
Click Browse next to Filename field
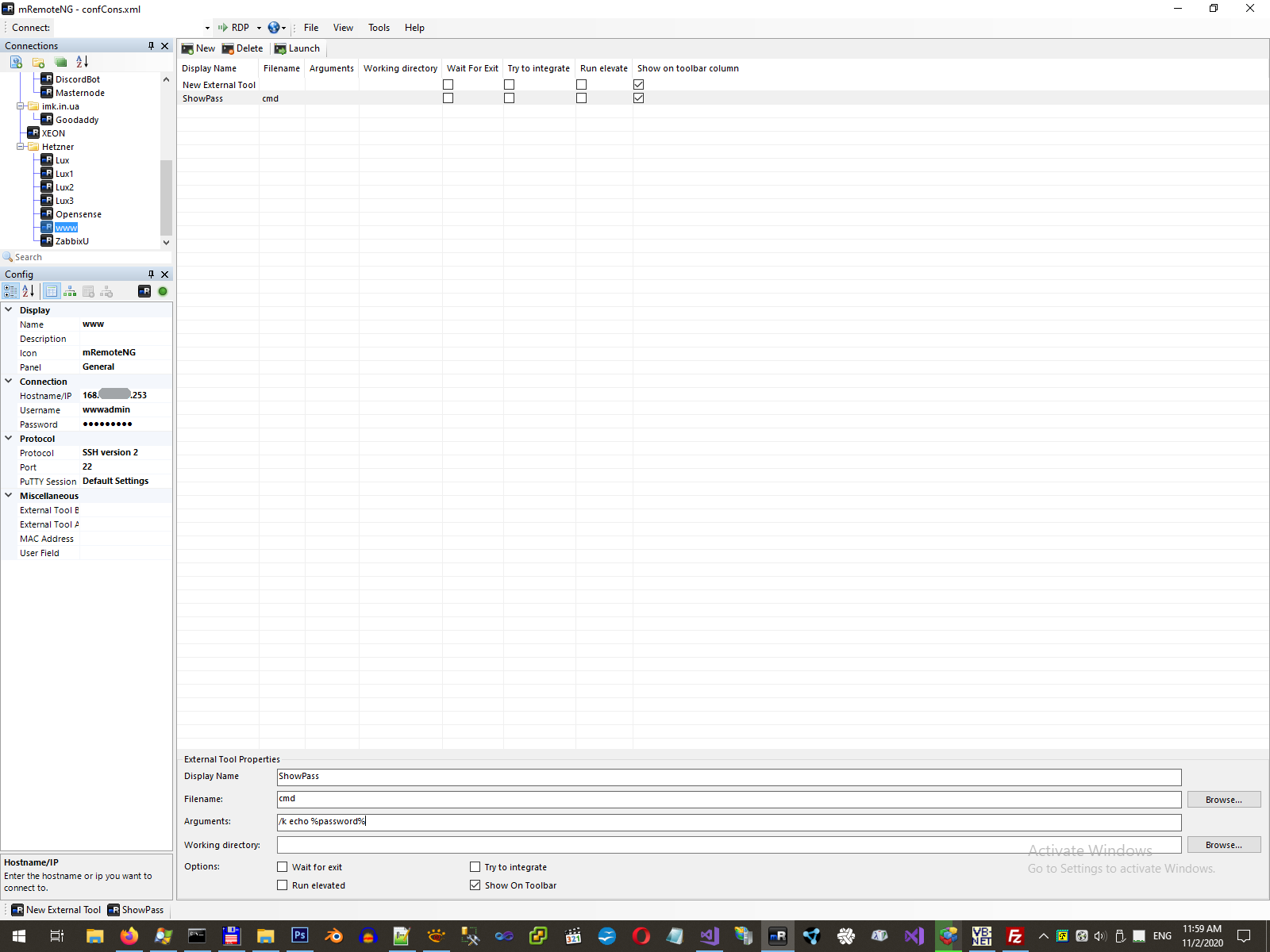click(1224, 800)
